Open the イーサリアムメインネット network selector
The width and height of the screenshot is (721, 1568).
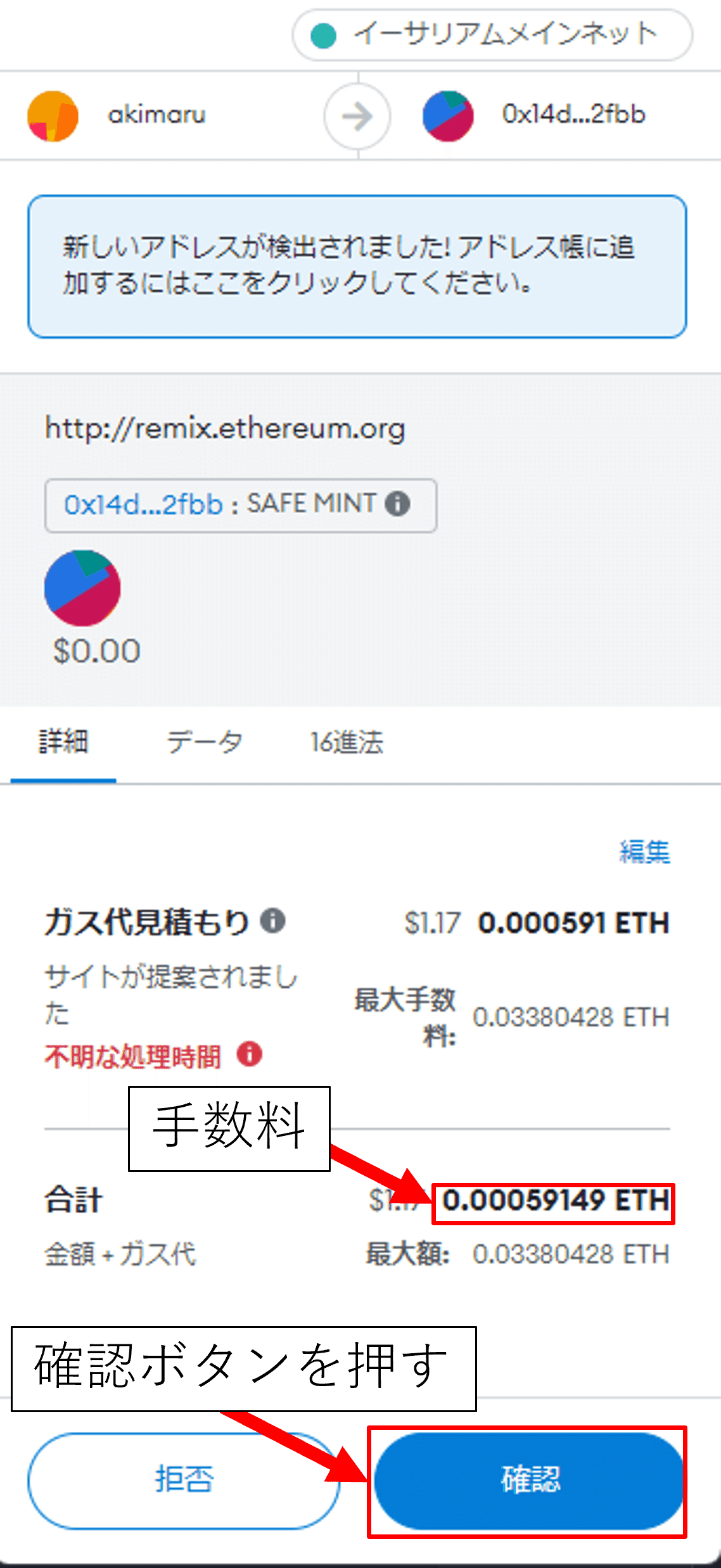pos(495,35)
